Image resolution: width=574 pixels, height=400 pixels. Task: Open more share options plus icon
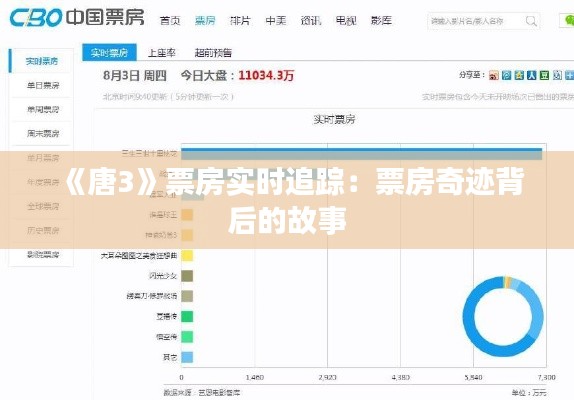[x=570, y=75]
